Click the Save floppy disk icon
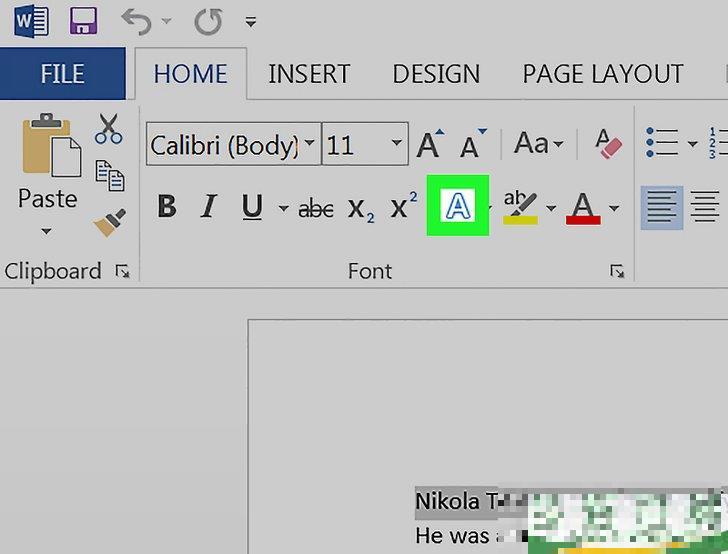The width and height of the screenshot is (728, 554). [x=83, y=20]
